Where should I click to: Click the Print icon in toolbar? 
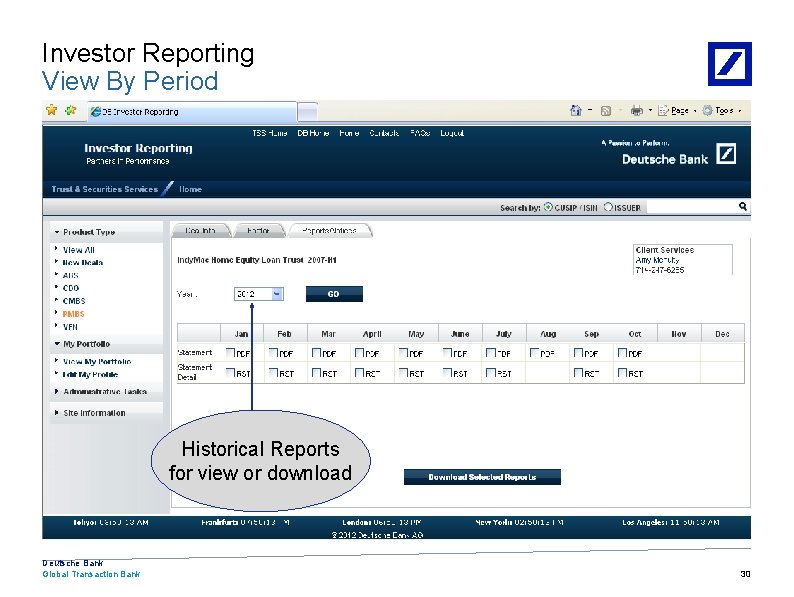tap(637, 110)
